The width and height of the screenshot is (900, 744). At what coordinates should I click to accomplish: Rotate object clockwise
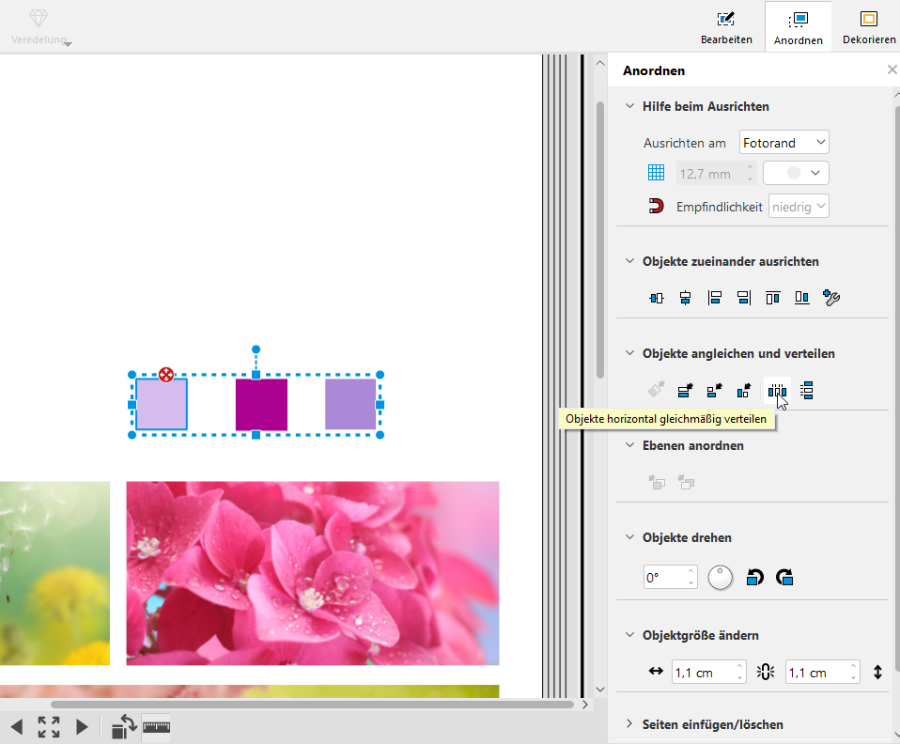pos(785,577)
